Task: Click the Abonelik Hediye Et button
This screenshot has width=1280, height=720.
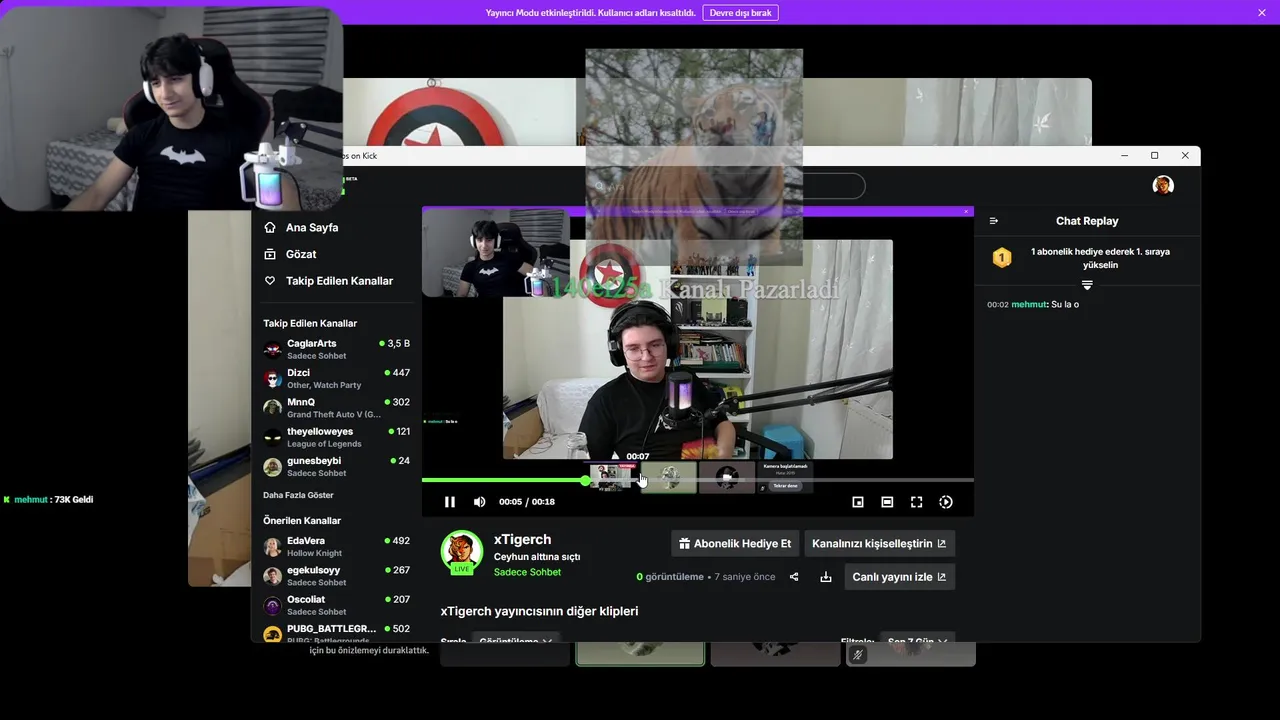Action: (x=735, y=544)
